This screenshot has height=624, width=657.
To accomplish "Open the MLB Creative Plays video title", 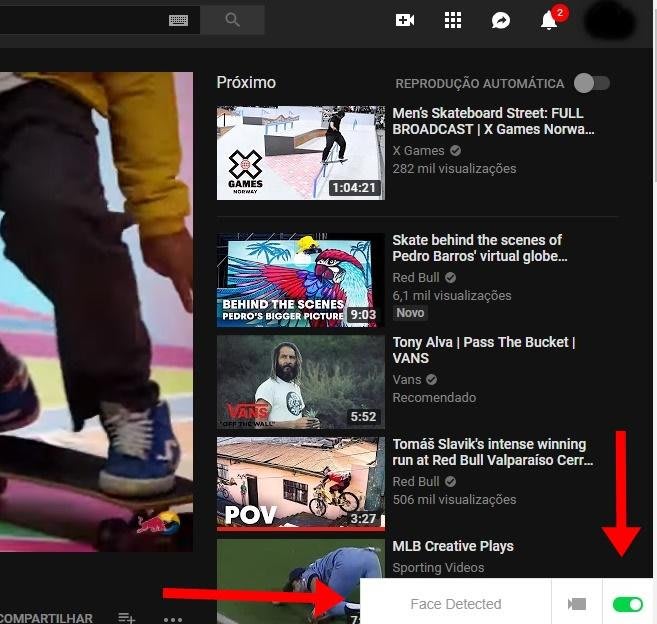I will (453, 546).
